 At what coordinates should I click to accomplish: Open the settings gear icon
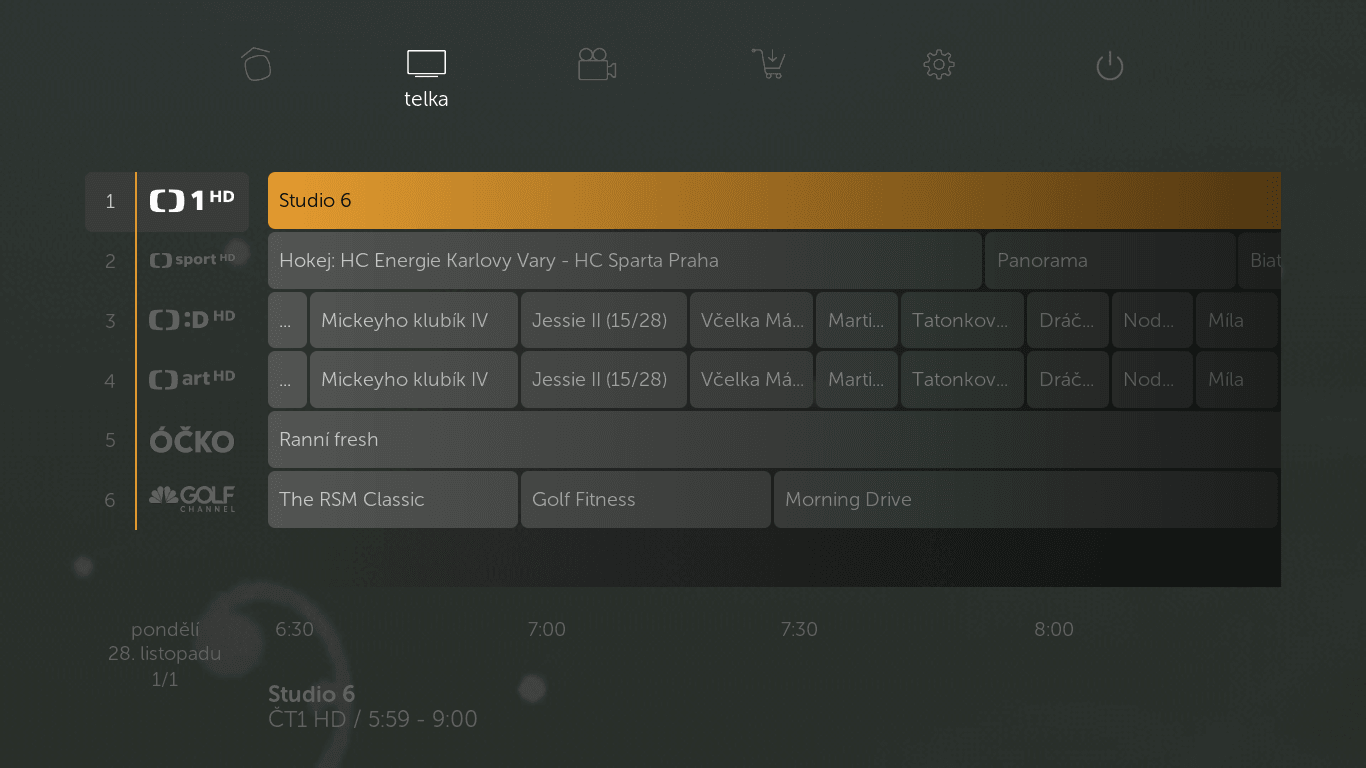938,64
